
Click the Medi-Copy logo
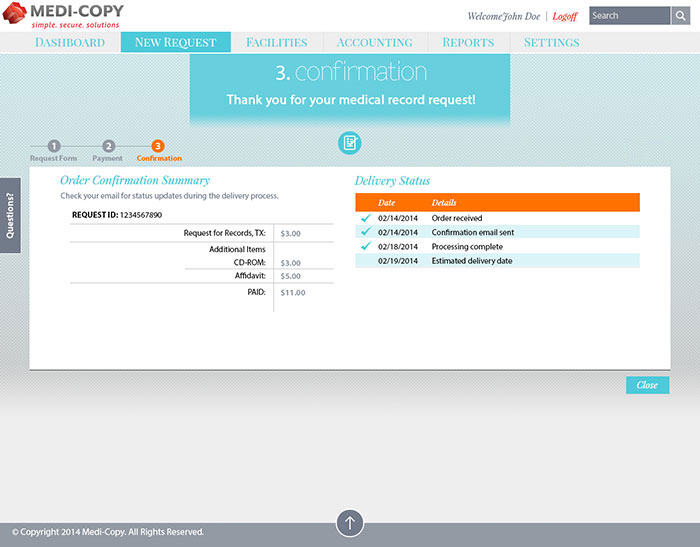click(63, 16)
